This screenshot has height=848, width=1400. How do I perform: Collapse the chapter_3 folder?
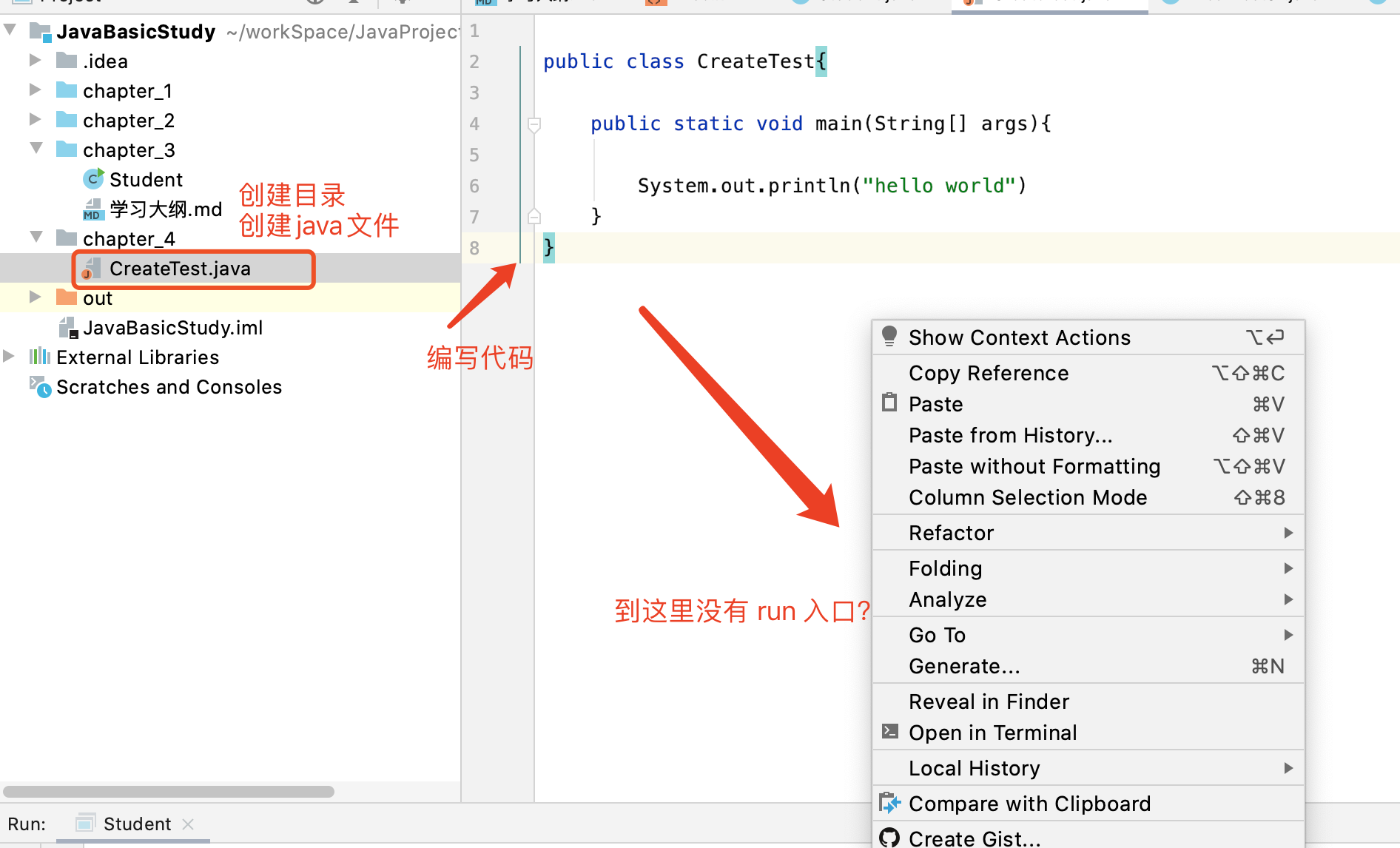click(x=36, y=148)
